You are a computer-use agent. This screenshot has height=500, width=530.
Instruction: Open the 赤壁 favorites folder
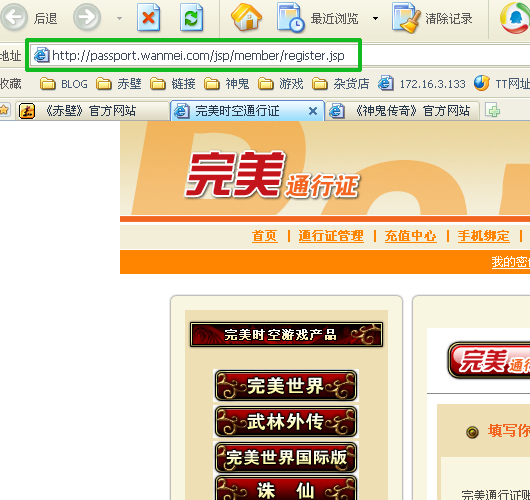click(x=118, y=84)
